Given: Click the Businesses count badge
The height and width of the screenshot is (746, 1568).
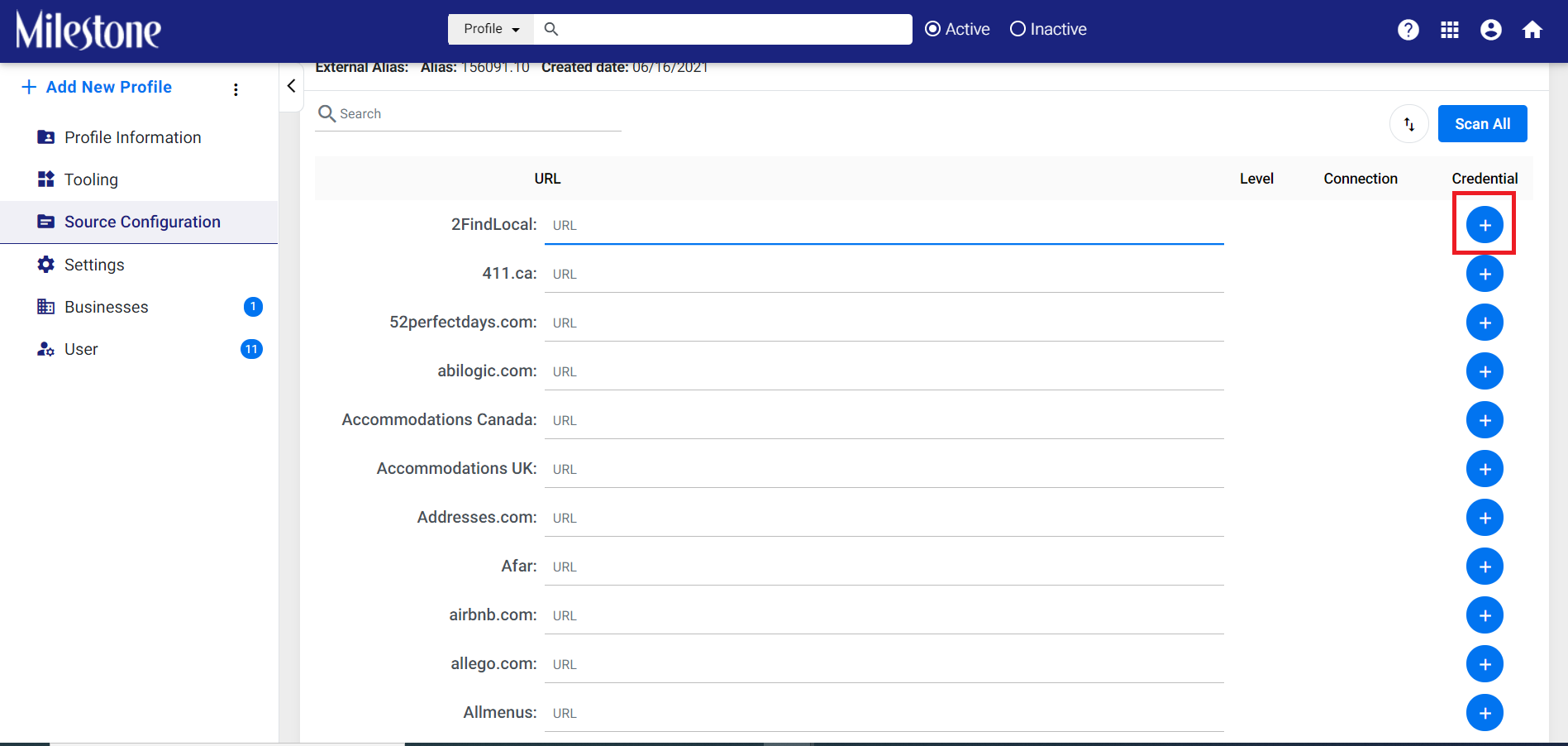Looking at the screenshot, I should point(253,307).
